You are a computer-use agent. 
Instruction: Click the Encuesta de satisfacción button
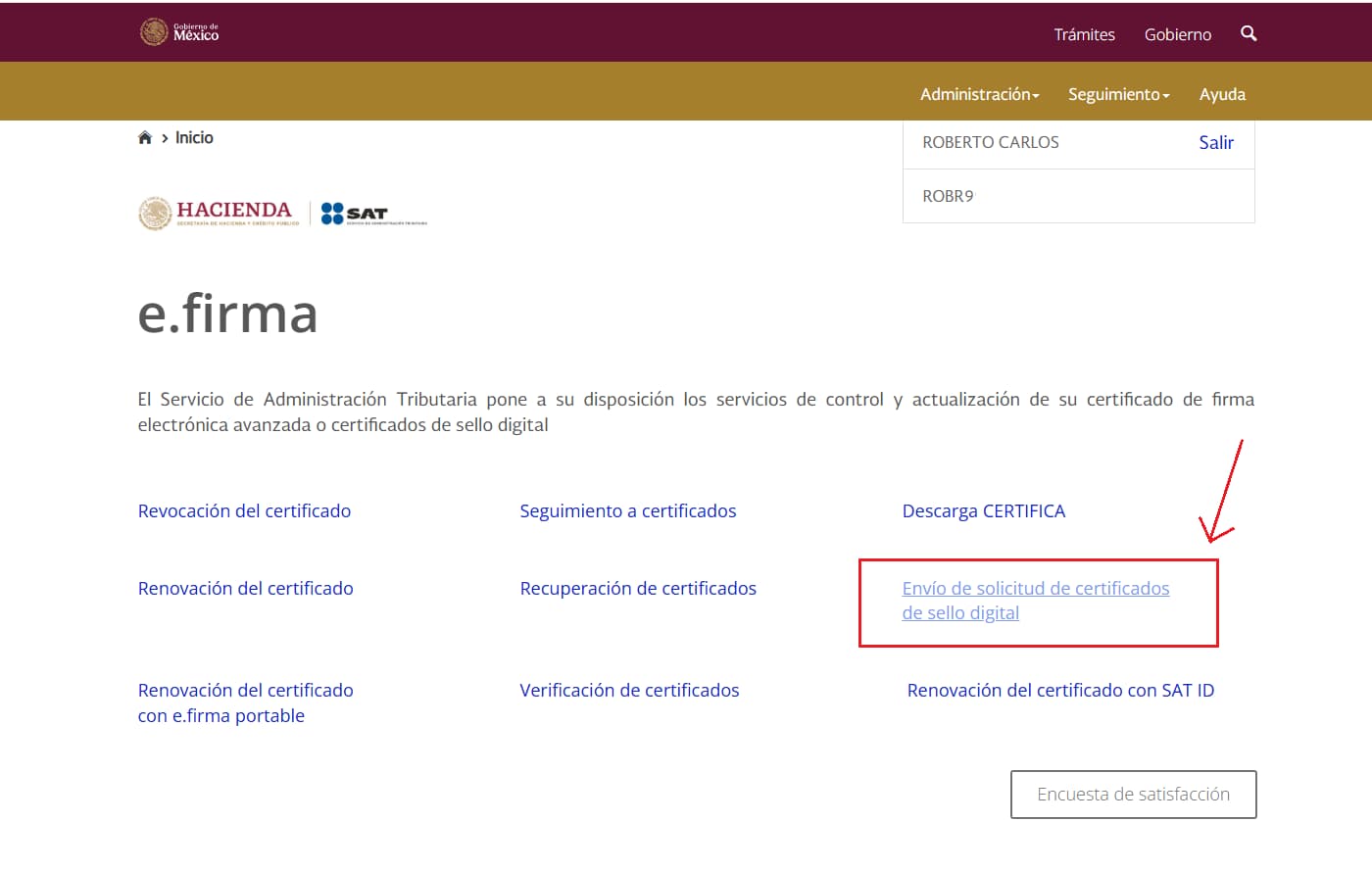1134,795
